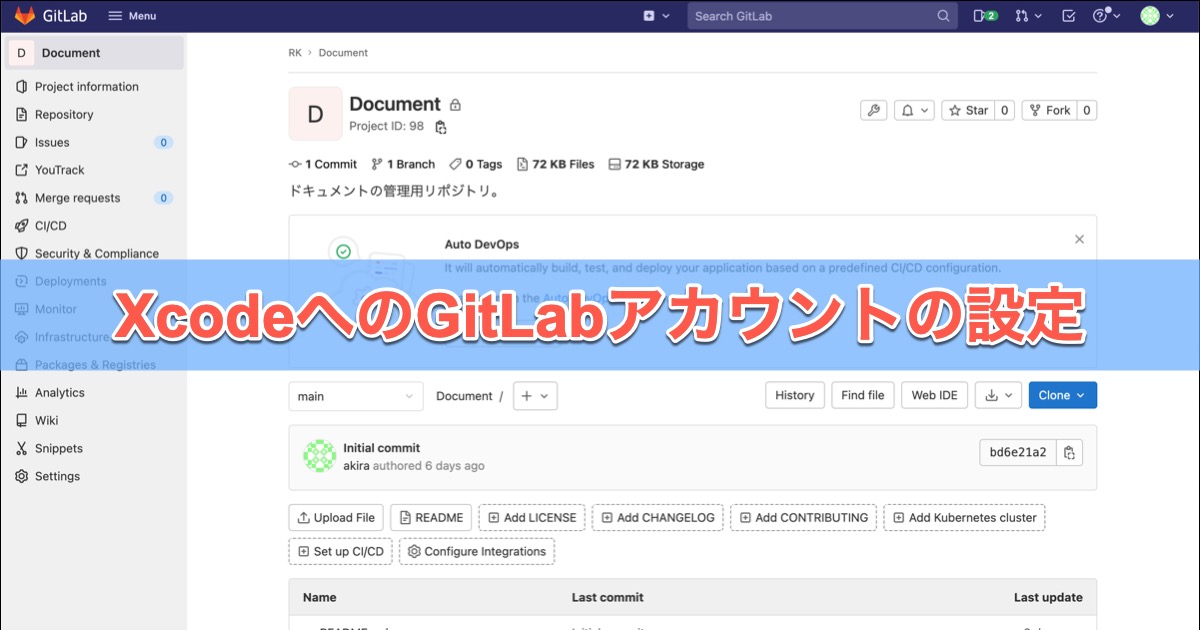The height and width of the screenshot is (630, 1200).
Task: Open the 72 KB Files link
Action: pos(555,164)
